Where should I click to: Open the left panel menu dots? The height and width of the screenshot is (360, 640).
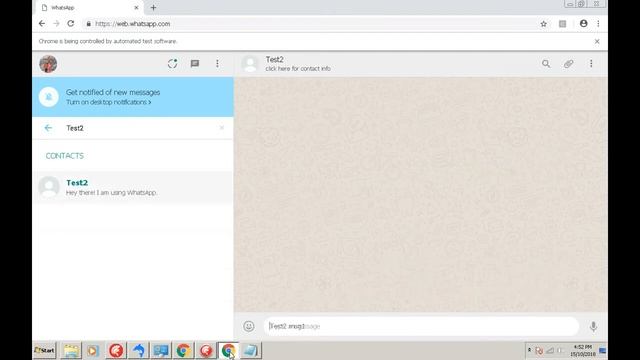pyautogui.click(x=217, y=64)
